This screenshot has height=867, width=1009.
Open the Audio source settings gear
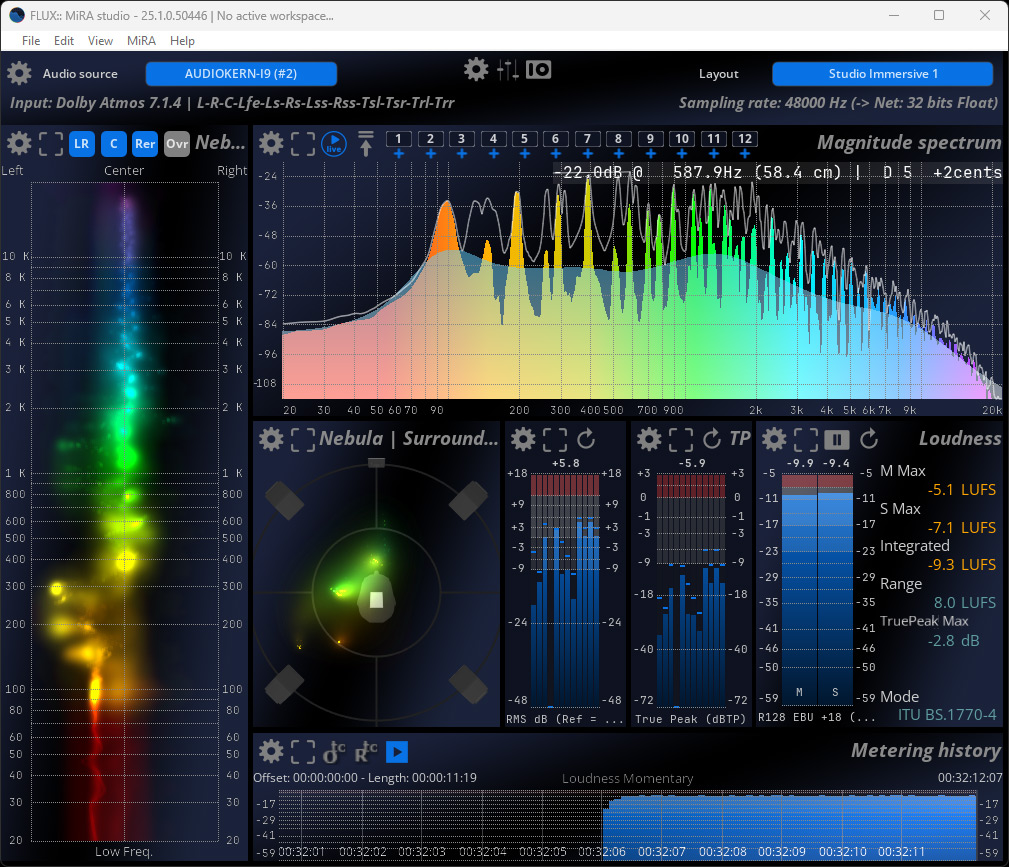19,73
